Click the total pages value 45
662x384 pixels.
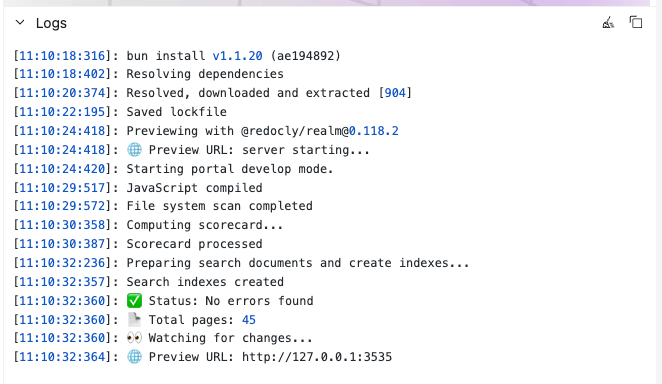click(x=249, y=320)
